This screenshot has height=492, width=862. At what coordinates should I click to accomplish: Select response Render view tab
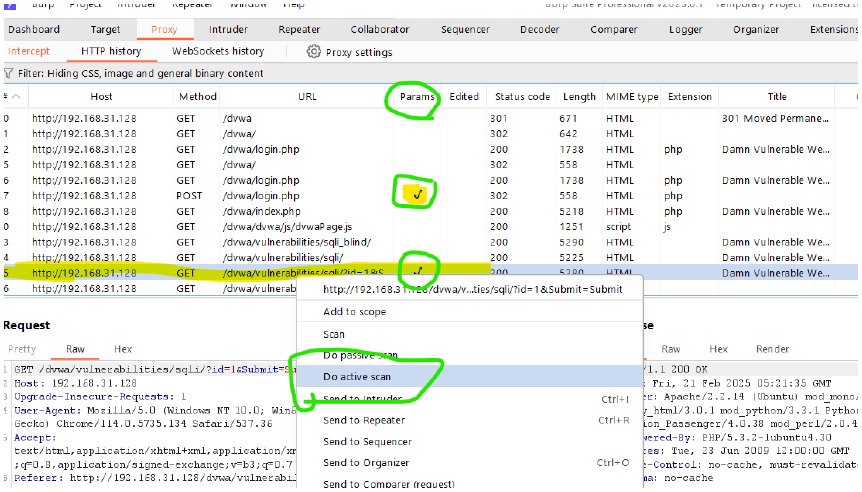coord(772,349)
